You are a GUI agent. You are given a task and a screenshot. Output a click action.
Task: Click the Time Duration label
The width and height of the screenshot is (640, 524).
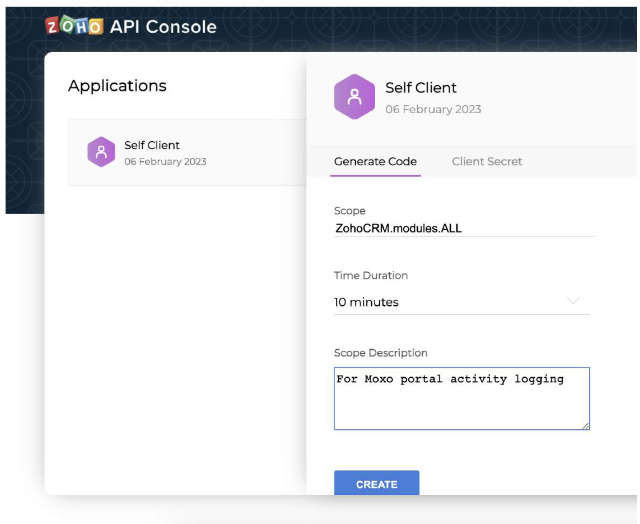click(371, 275)
